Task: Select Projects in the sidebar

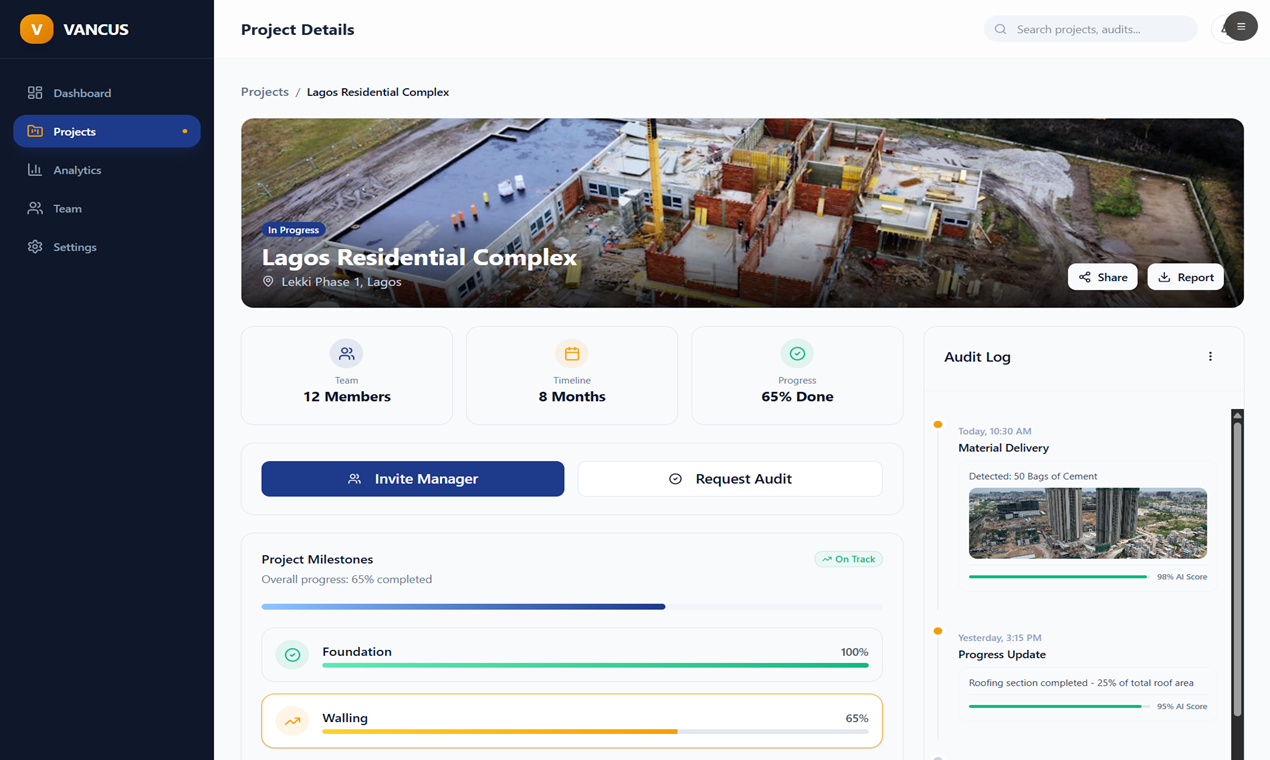Action: tap(107, 131)
